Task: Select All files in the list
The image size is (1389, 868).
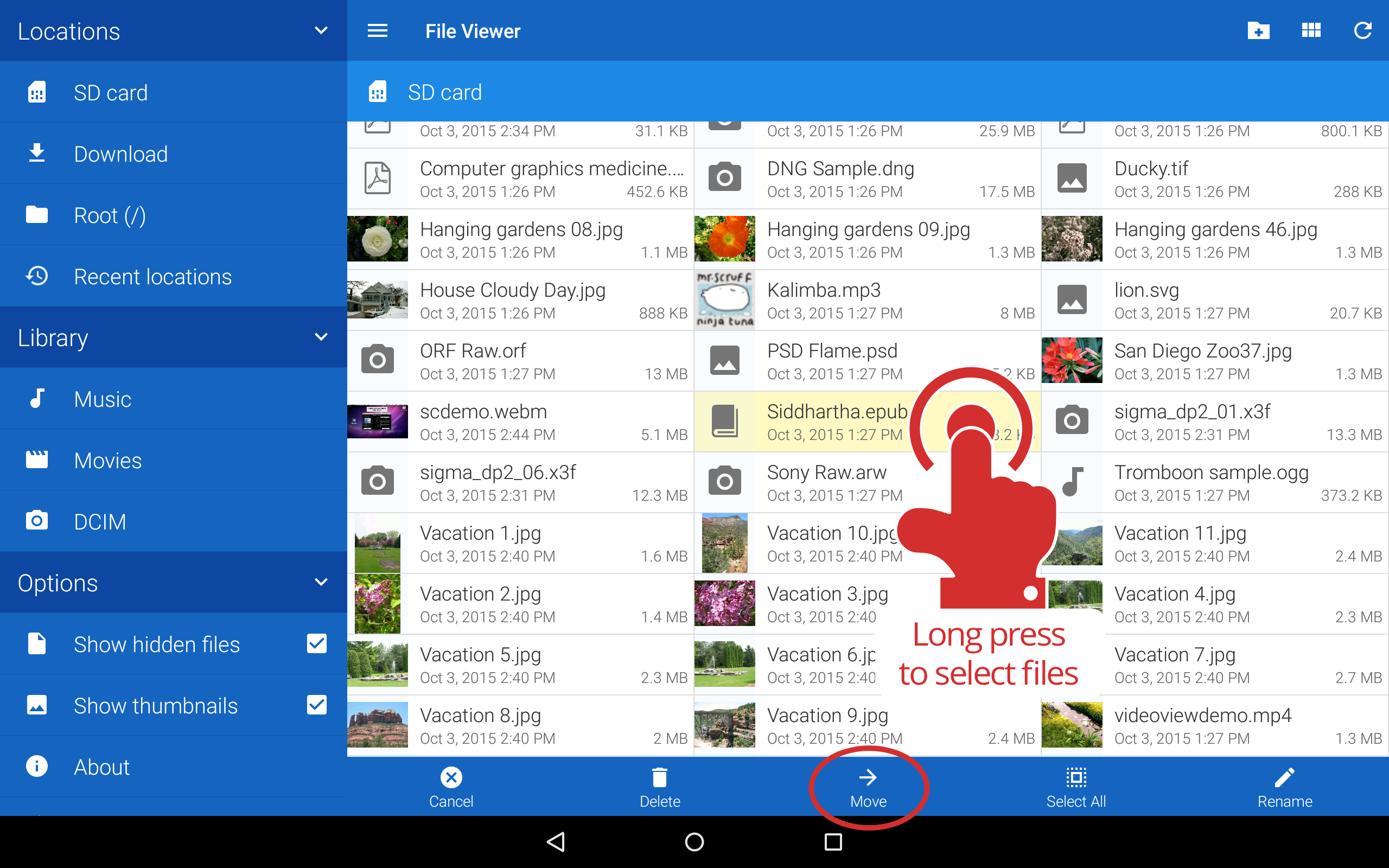Action: click(1075, 787)
